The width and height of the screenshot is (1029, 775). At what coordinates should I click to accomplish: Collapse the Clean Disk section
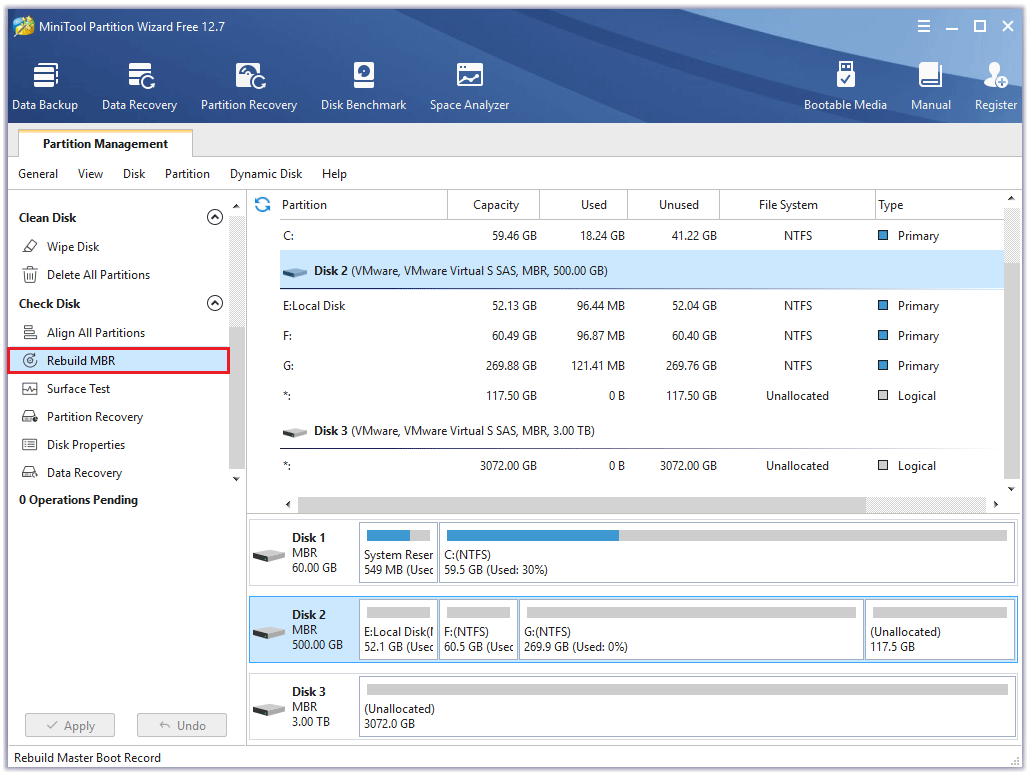pos(215,217)
